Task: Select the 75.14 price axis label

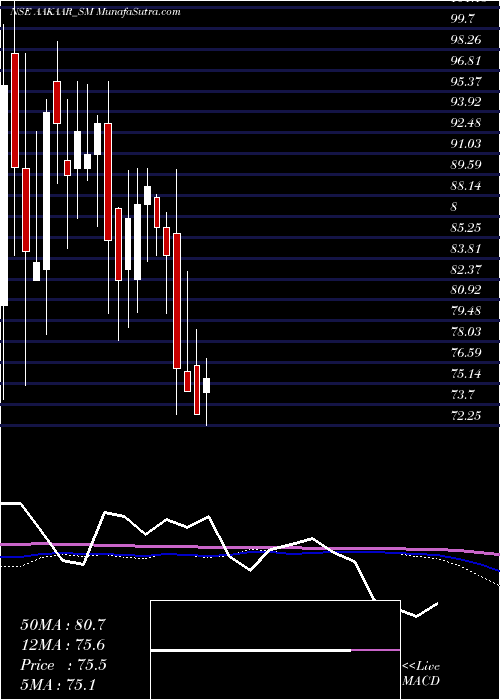Action: (466, 373)
